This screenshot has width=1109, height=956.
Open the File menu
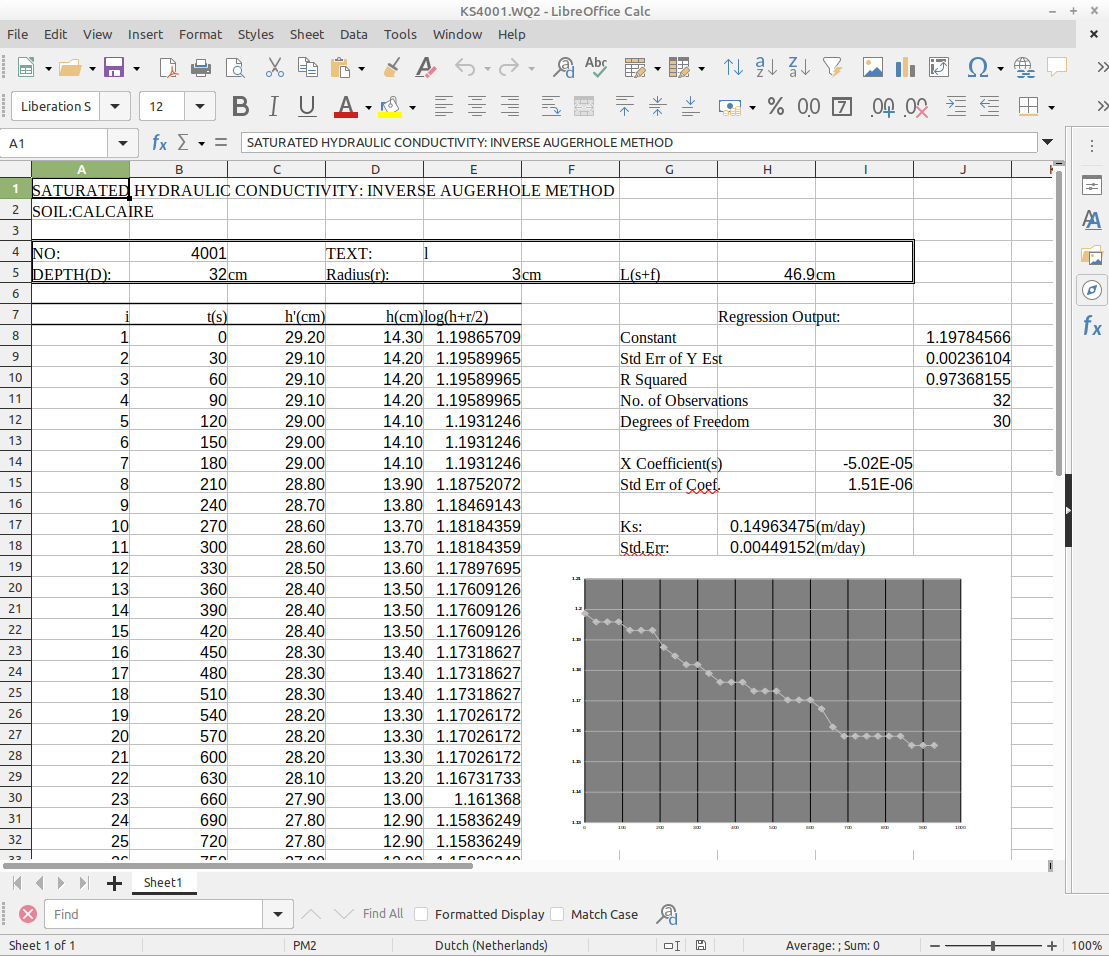pyautogui.click(x=18, y=34)
